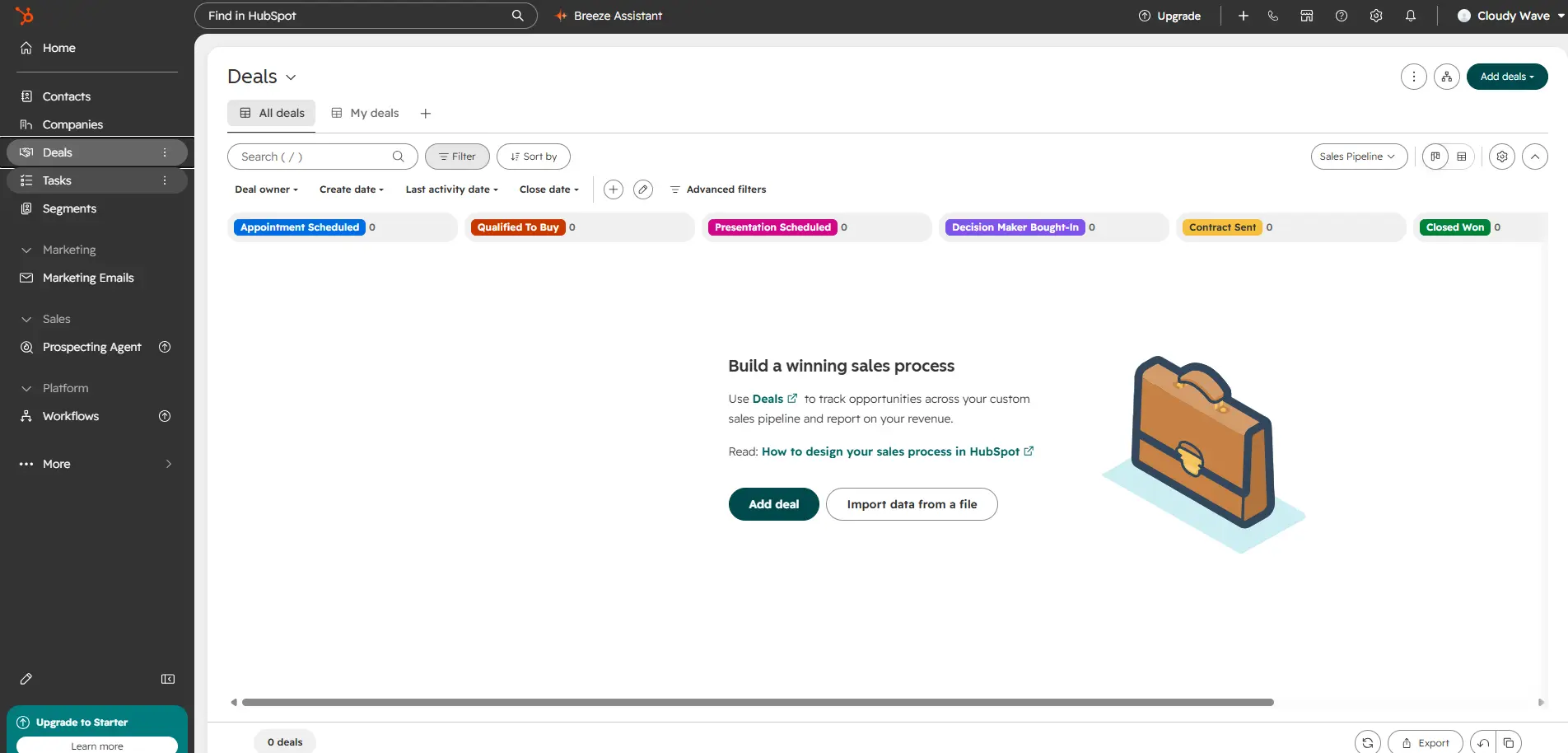Expand the More sidebar menu
The image size is (1568, 753).
[97, 464]
